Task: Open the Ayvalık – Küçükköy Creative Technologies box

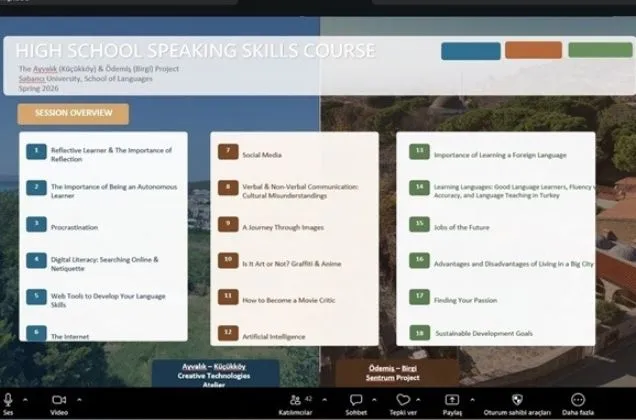Action: [x=215, y=374]
